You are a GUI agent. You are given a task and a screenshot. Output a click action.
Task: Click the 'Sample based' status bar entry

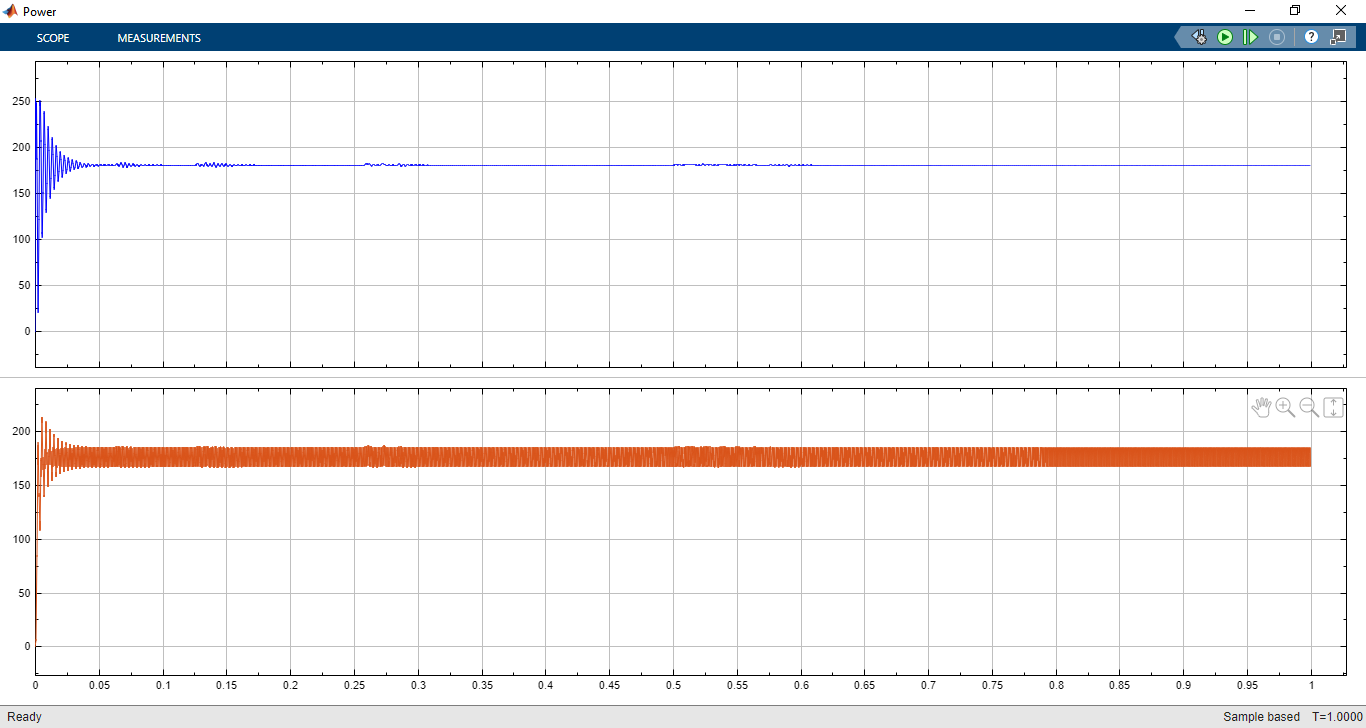click(x=1261, y=717)
